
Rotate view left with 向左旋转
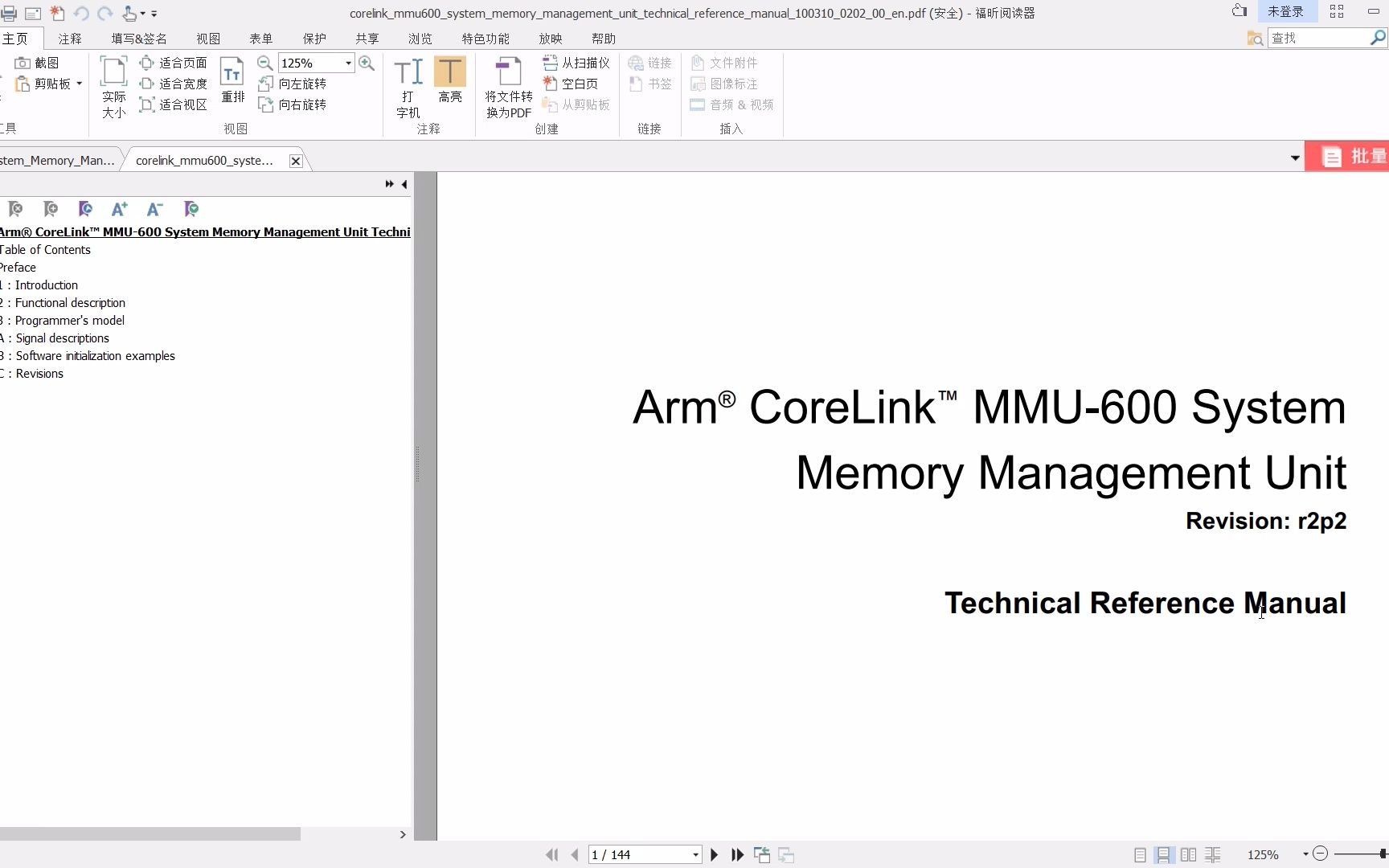(x=293, y=84)
